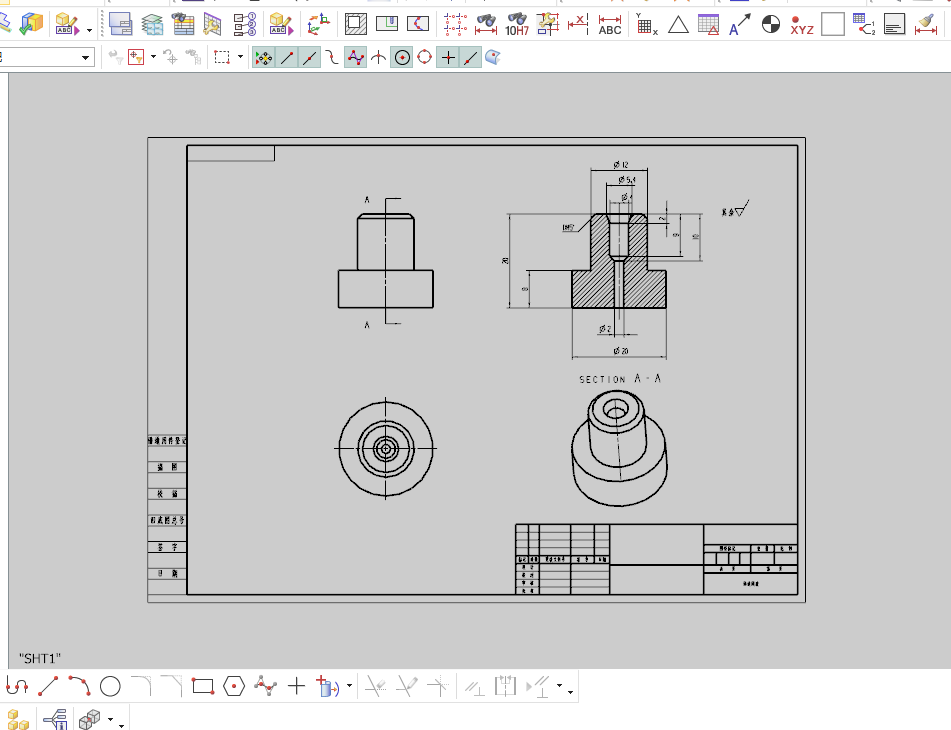Open the drafting ABC cube tool with dropdown
This screenshot has height=730, width=951.
tap(68, 24)
